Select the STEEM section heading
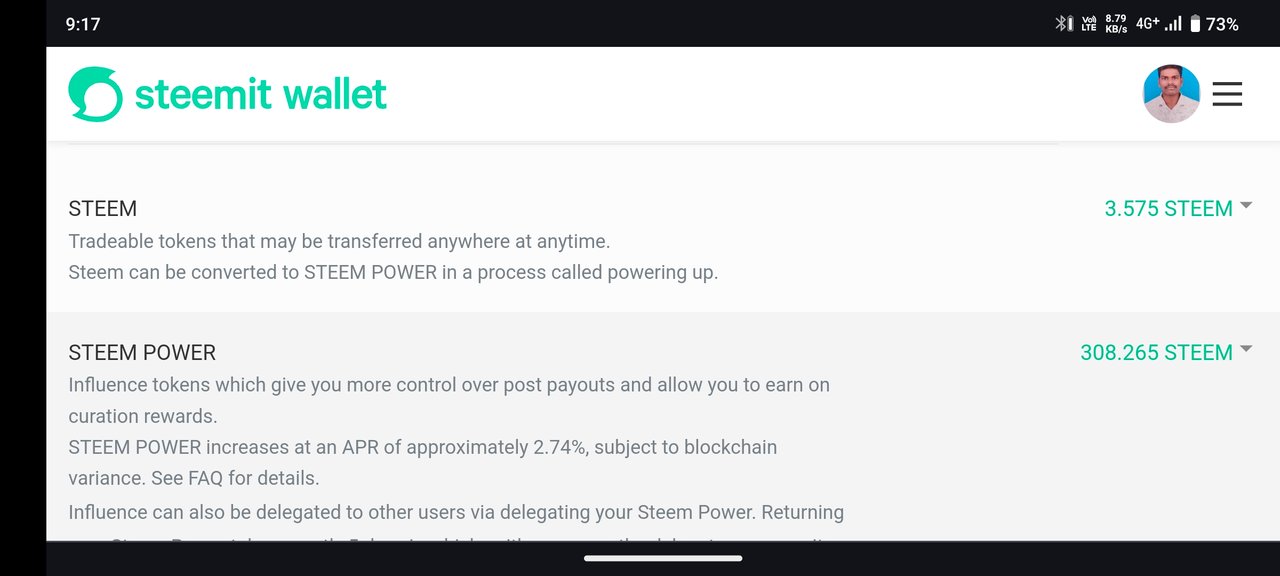Image resolution: width=1280 pixels, height=576 pixels. [x=103, y=208]
